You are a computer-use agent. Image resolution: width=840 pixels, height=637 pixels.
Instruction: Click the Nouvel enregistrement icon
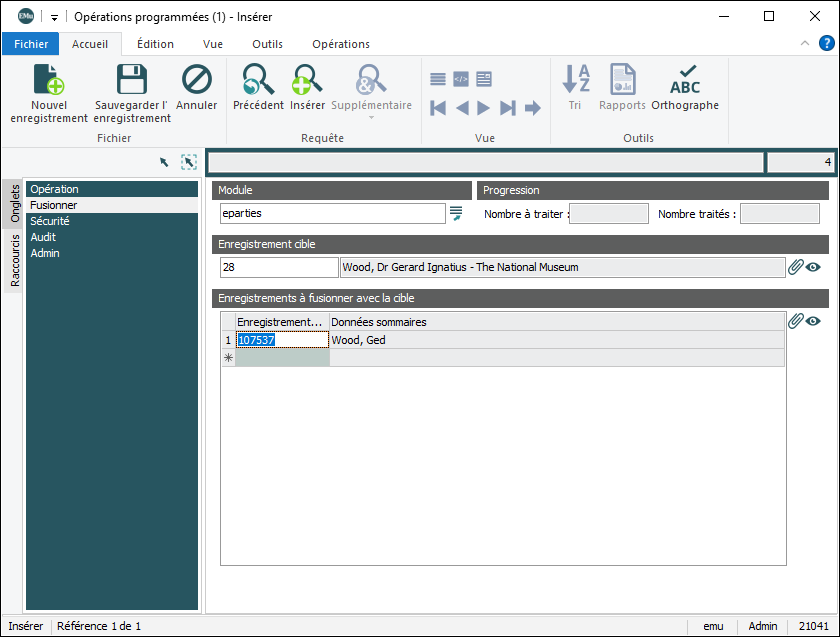[49, 80]
